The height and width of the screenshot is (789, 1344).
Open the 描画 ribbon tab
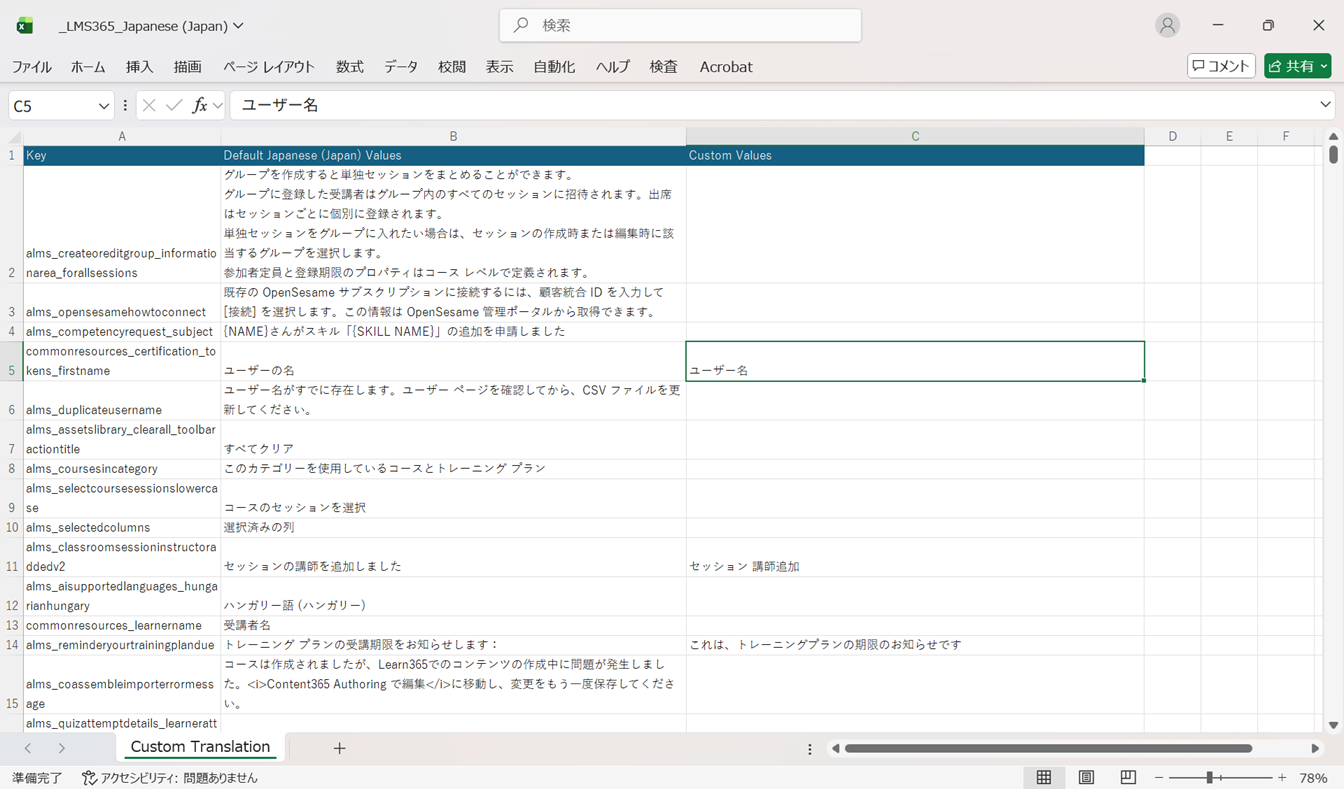coord(187,67)
